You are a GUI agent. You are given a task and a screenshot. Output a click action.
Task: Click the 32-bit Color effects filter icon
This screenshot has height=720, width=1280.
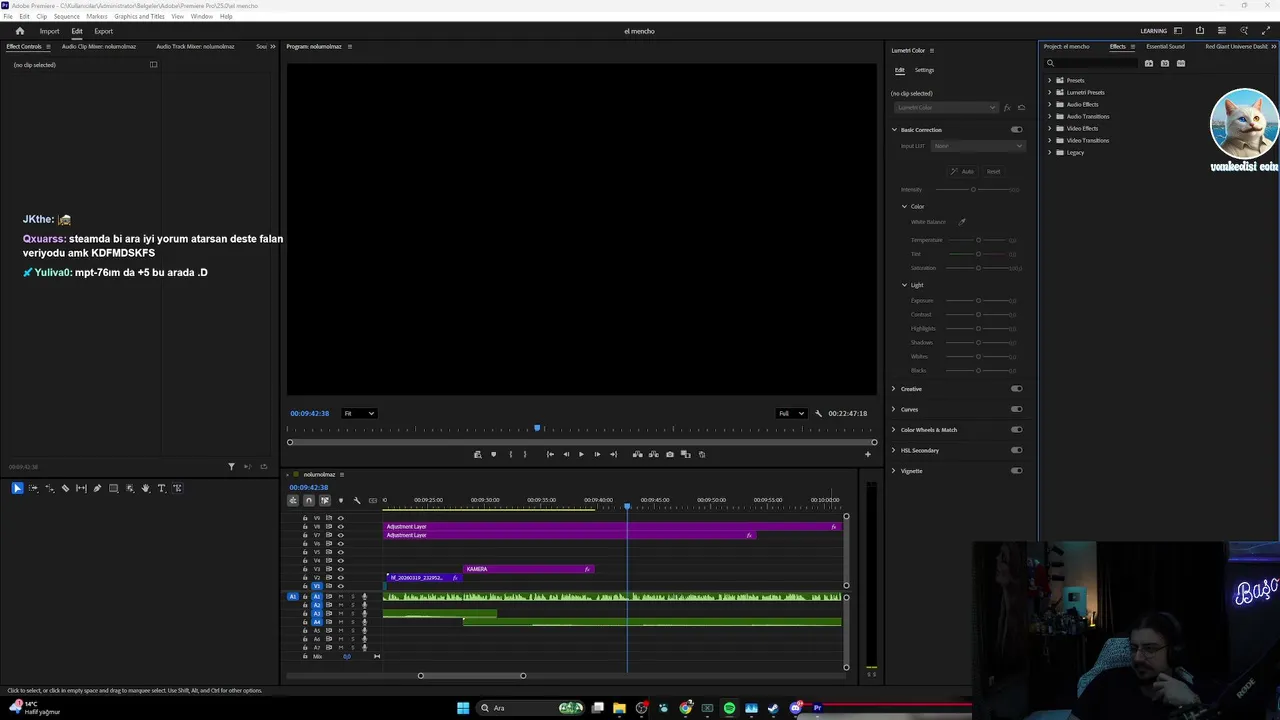tap(1165, 63)
